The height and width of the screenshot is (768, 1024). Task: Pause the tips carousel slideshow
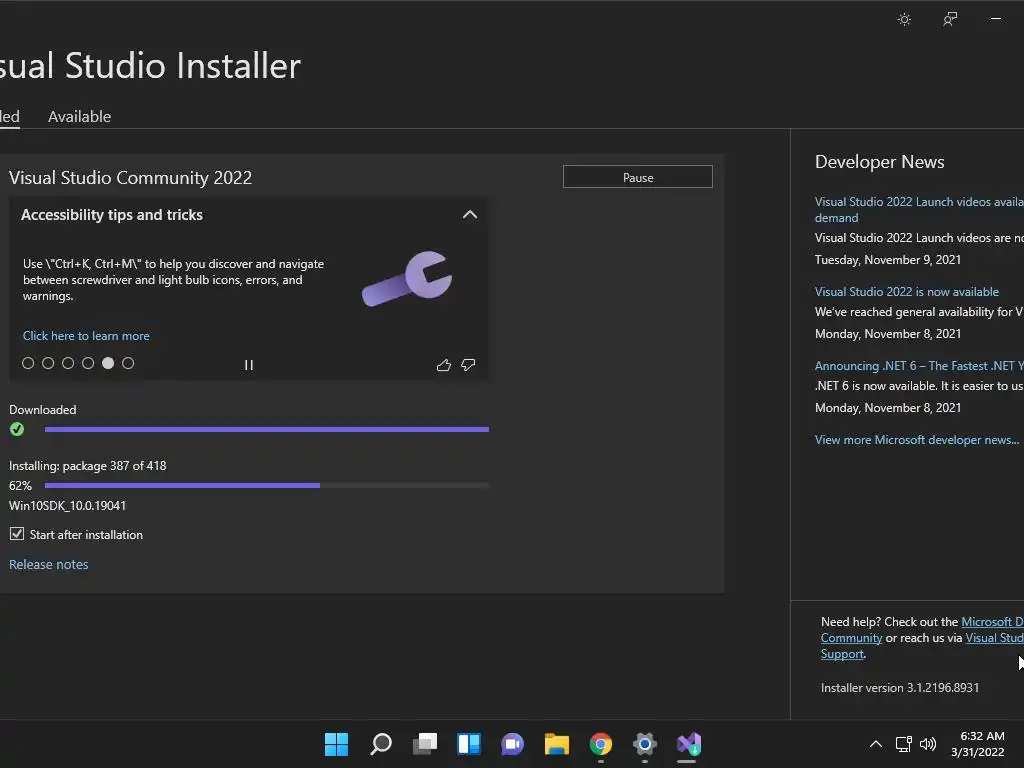click(x=249, y=365)
